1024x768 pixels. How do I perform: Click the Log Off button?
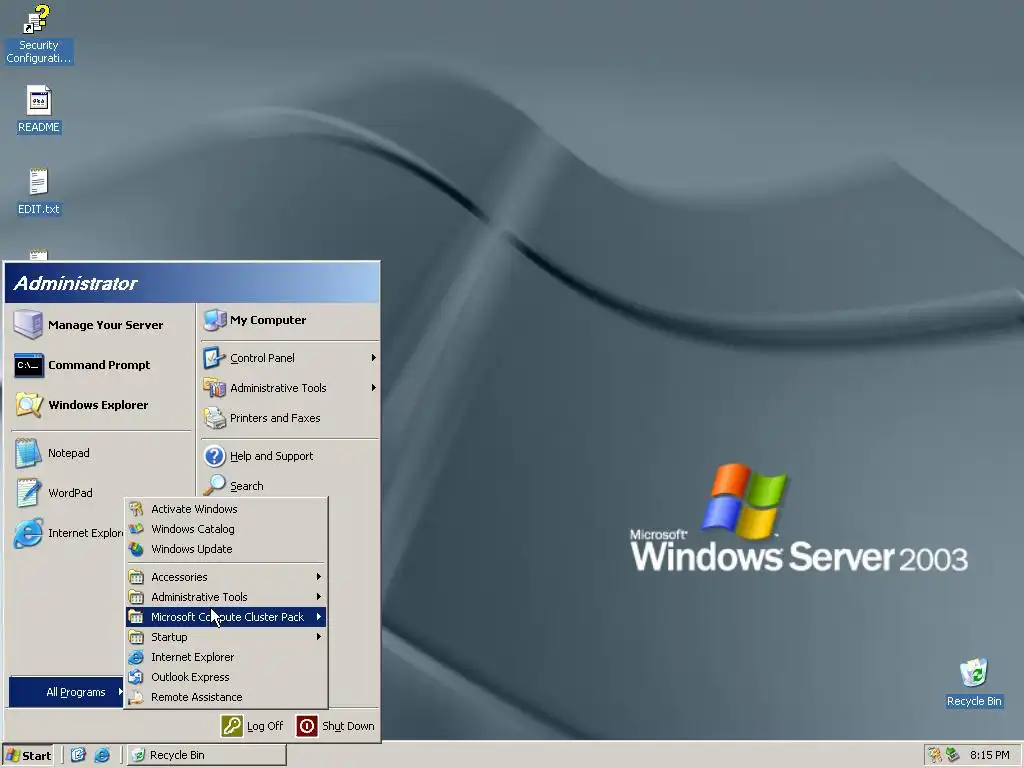(253, 726)
